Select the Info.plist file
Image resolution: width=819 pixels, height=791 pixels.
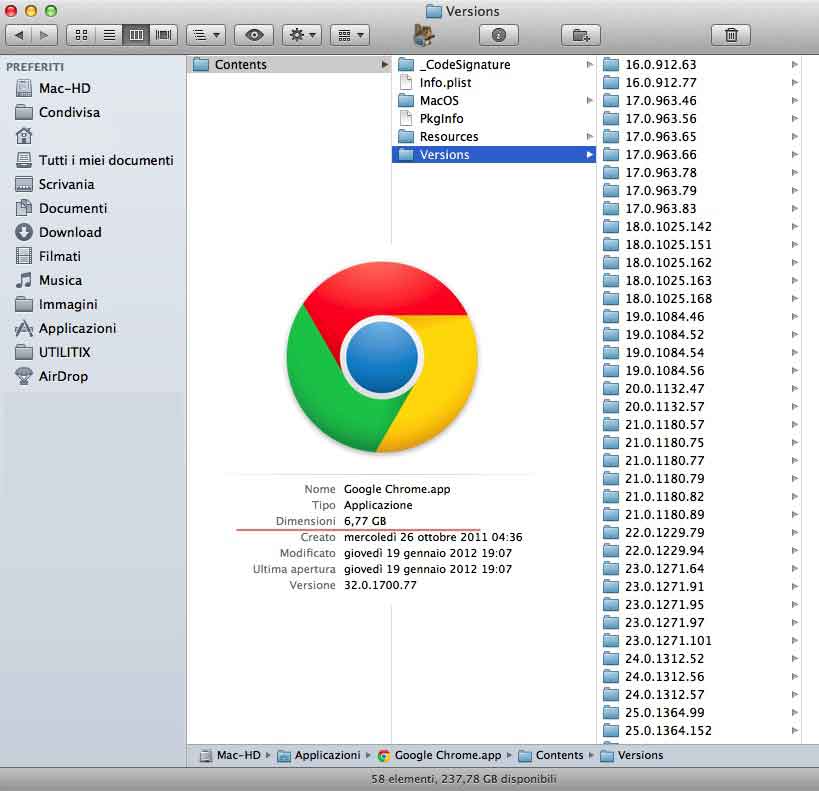point(445,83)
